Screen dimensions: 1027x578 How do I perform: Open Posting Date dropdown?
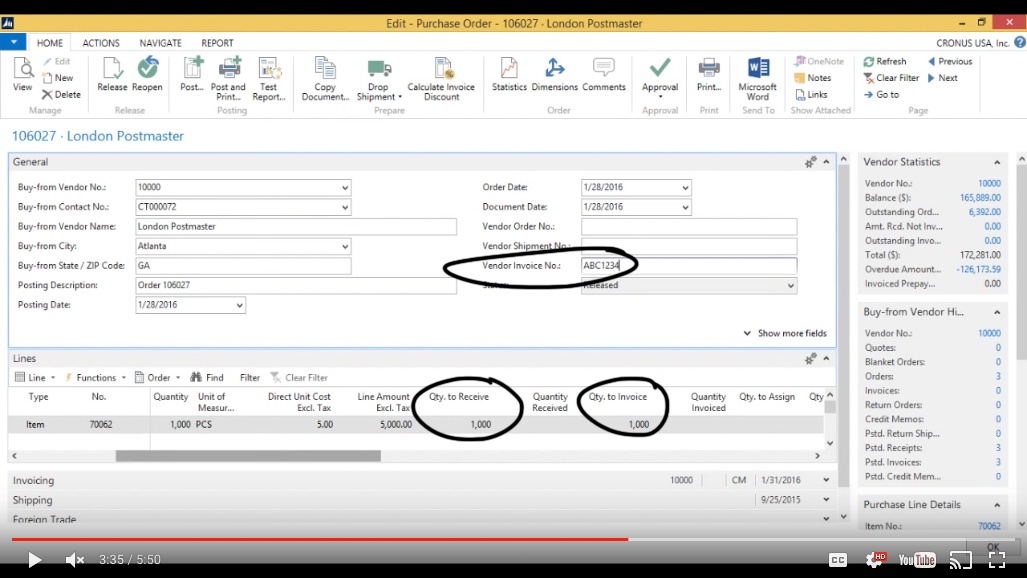(240, 305)
